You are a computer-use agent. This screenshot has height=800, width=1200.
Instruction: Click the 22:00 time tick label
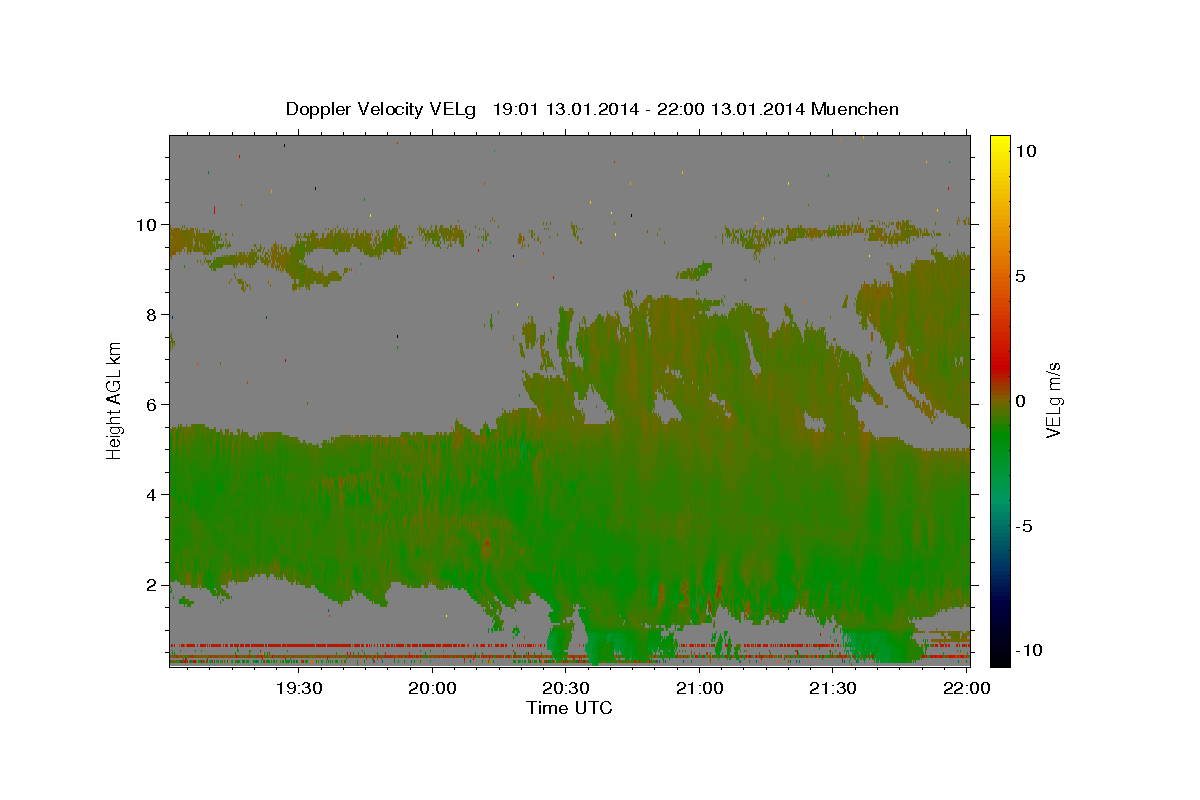click(x=966, y=688)
